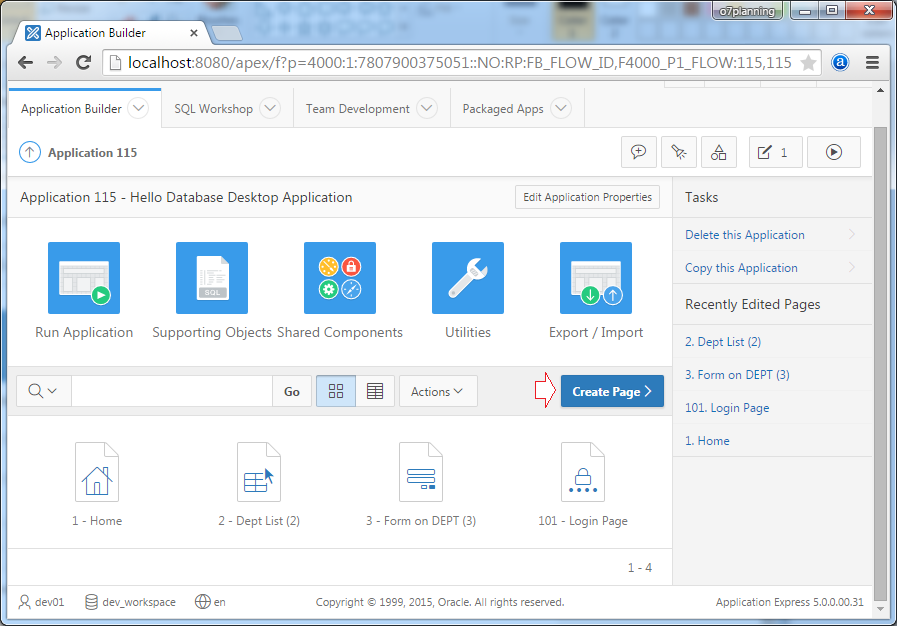This screenshot has width=897, height=626.
Task: Click the Go search button
Action: [292, 391]
